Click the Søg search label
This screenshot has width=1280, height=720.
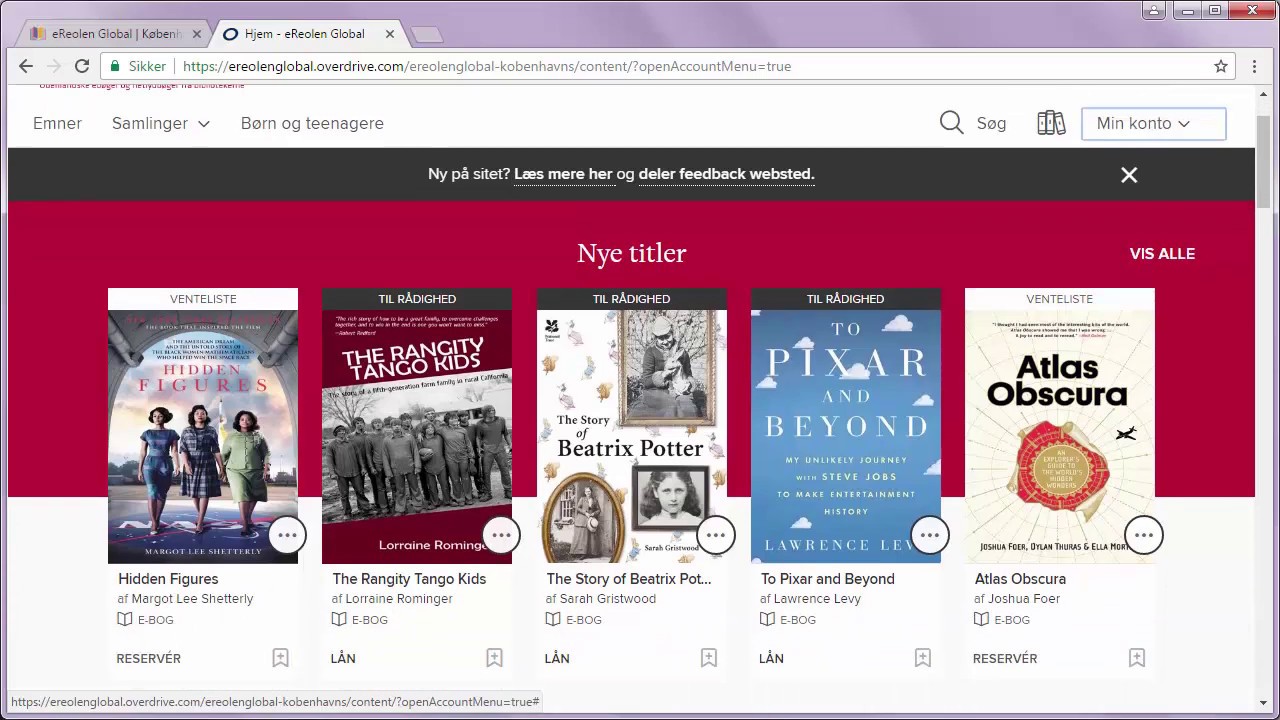pyautogui.click(x=991, y=123)
